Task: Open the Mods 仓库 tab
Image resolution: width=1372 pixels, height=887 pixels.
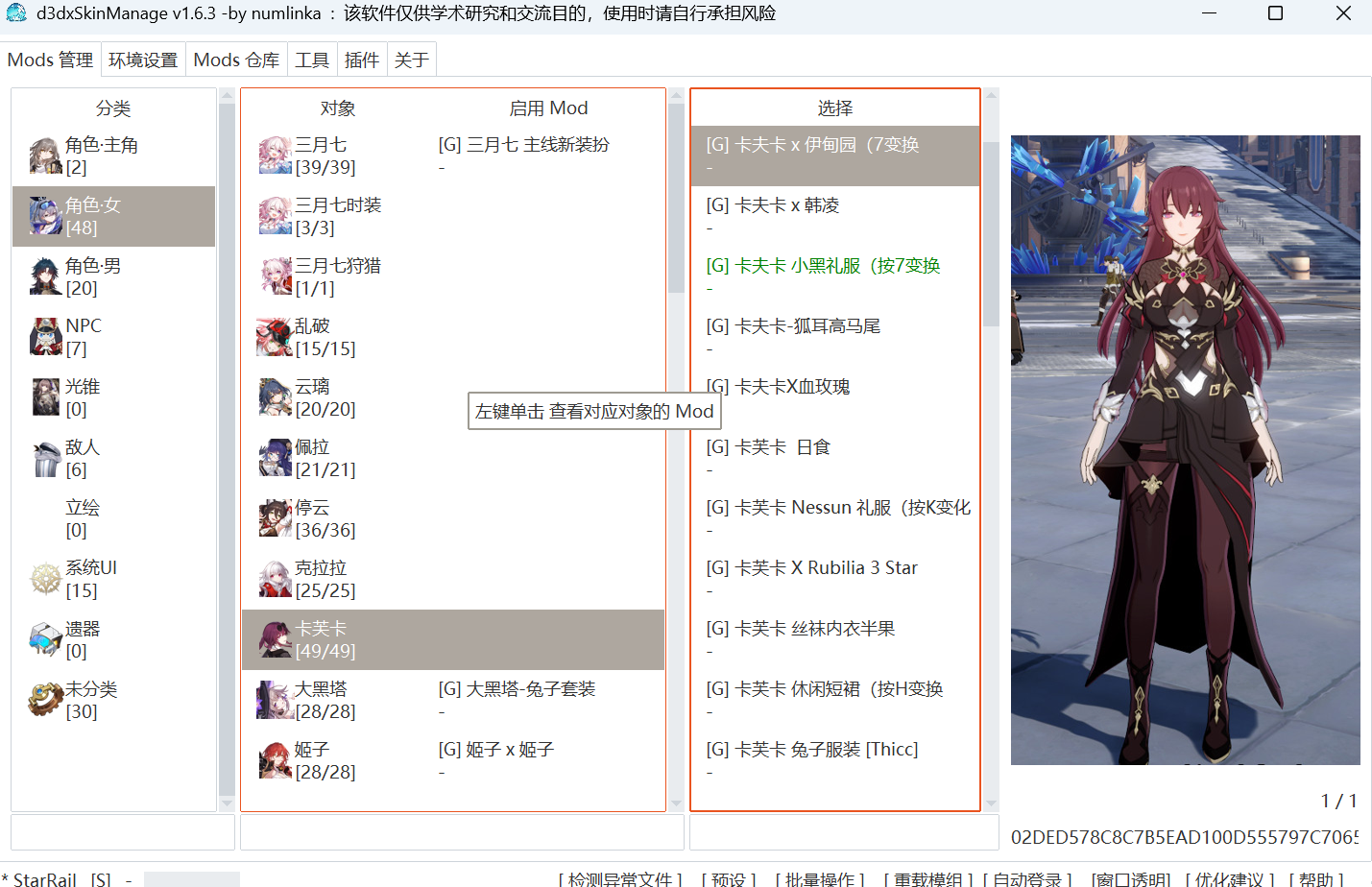Action: pos(236,60)
